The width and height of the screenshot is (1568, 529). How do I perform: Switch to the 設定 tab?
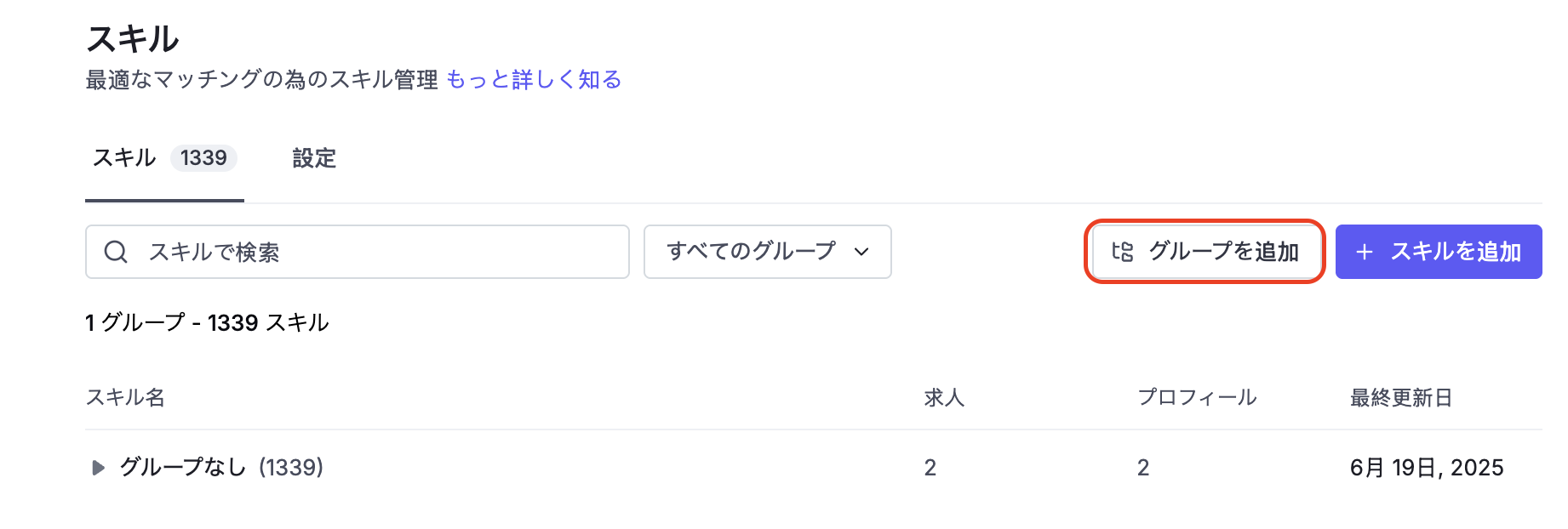[314, 158]
